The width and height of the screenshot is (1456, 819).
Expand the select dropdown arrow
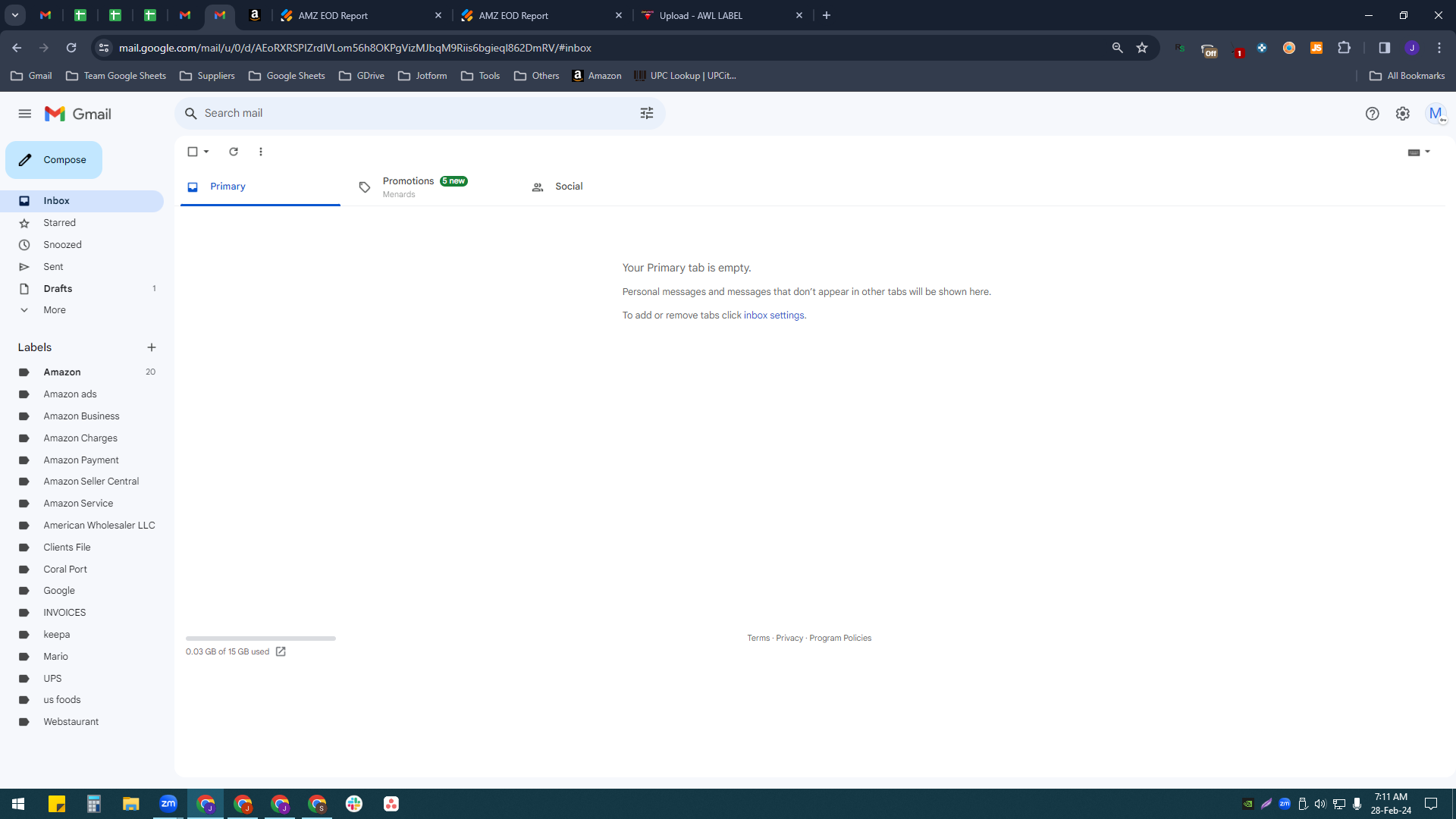(x=206, y=152)
